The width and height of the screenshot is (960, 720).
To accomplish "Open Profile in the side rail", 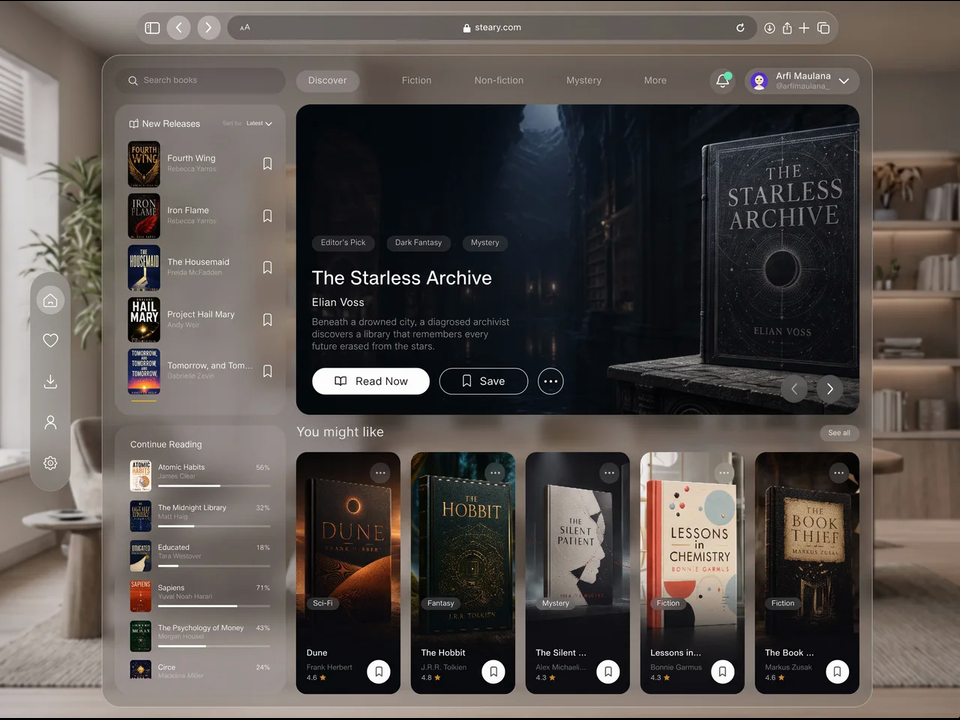I will (50, 422).
